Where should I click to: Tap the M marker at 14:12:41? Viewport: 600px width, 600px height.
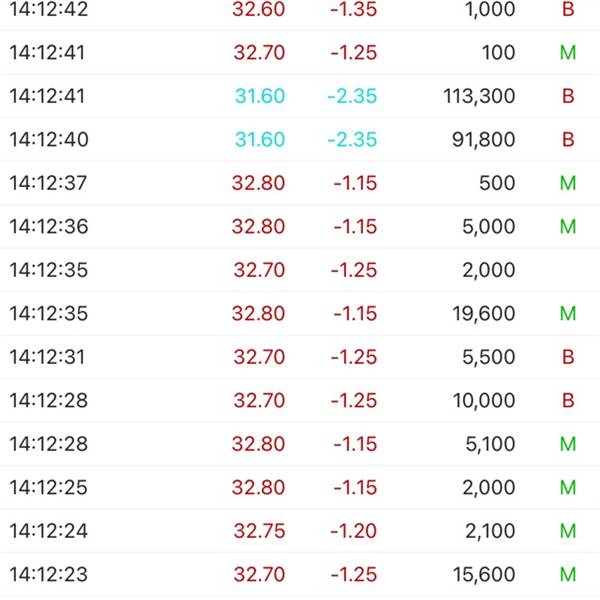pos(568,52)
